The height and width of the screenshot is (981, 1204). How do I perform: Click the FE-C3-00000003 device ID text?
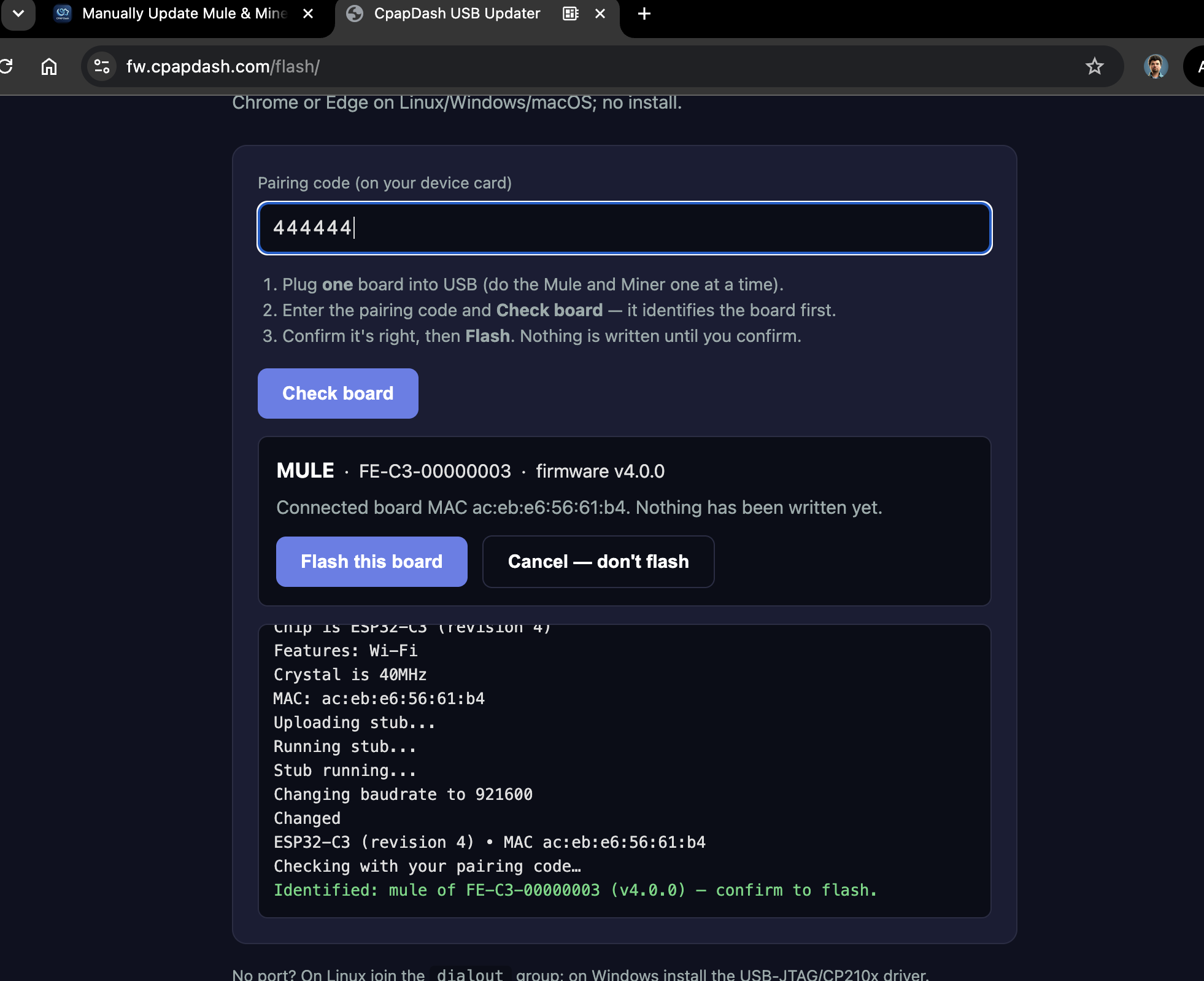(x=435, y=471)
